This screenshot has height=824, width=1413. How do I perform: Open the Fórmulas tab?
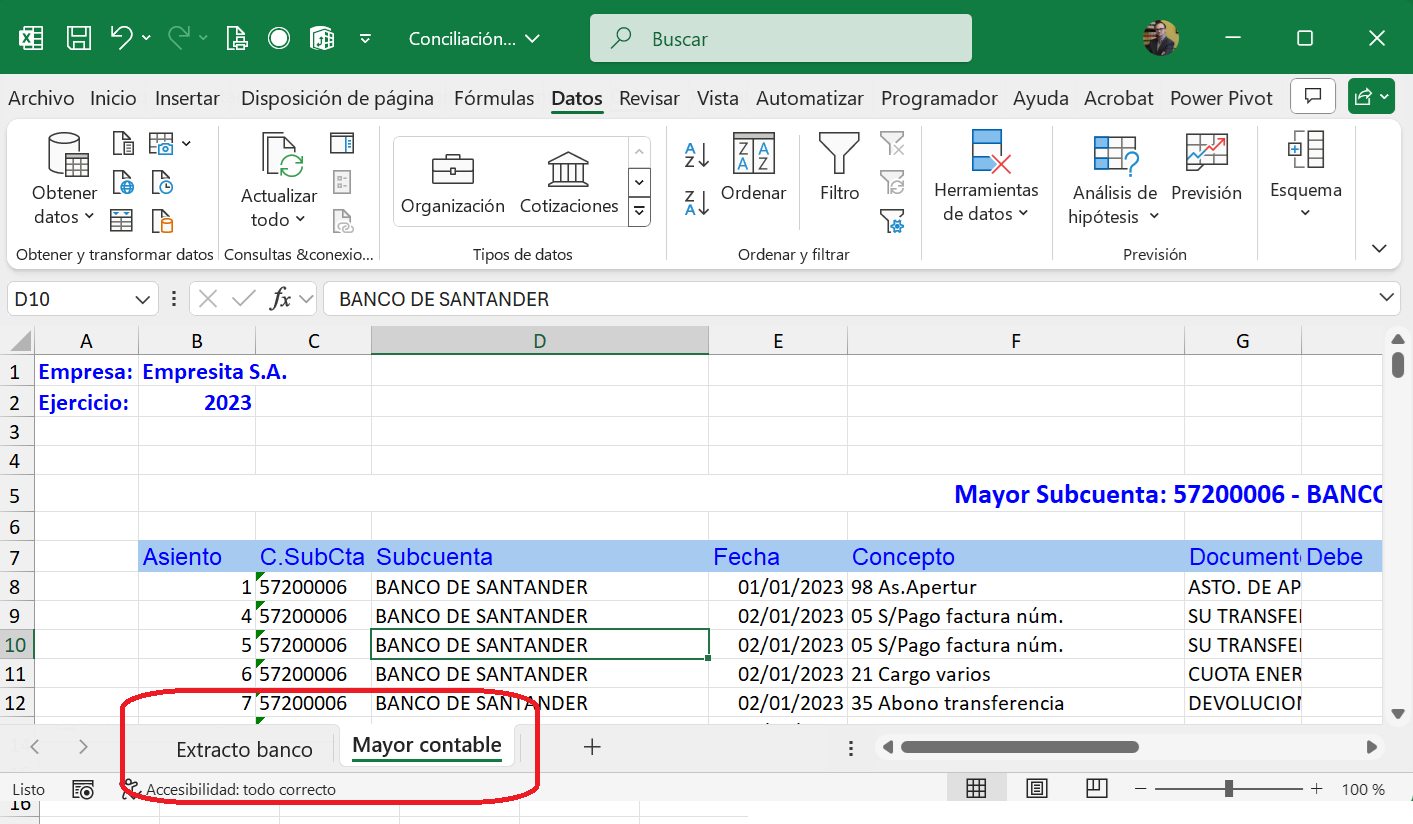tap(494, 98)
